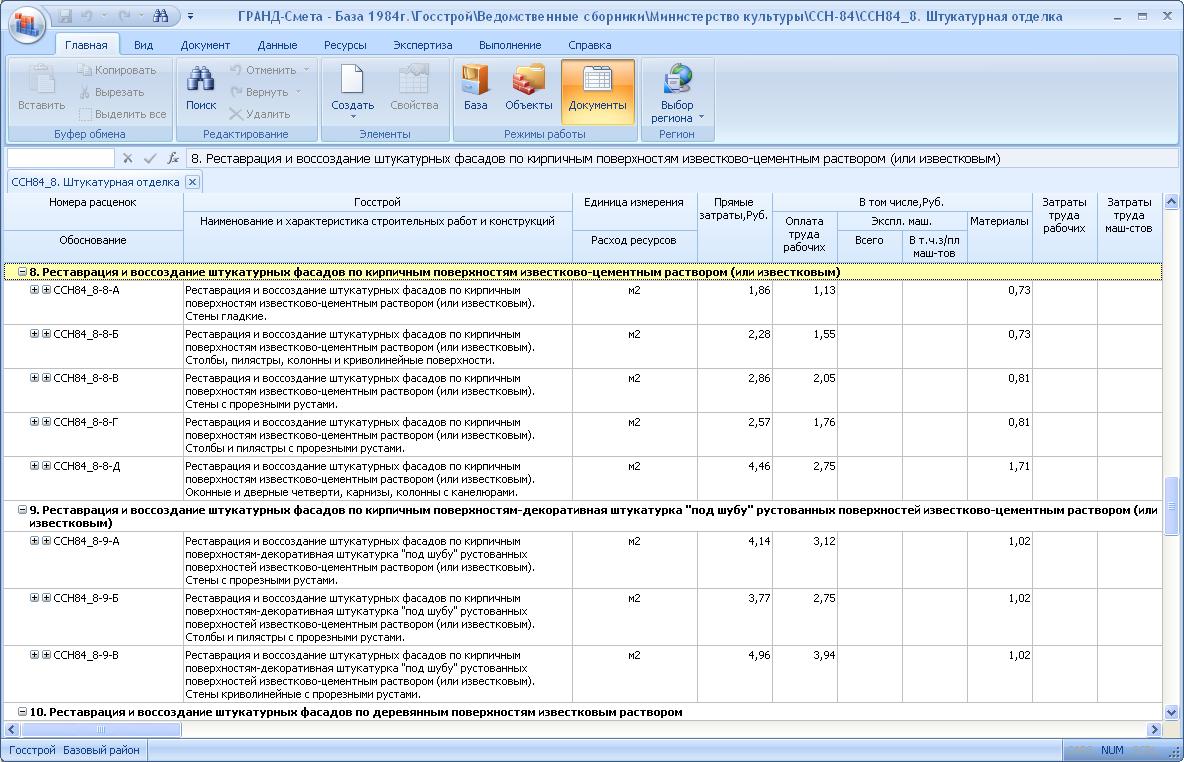Open the Экспертиза ribbon tab
Image resolution: width=1184 pixels, height=762 pixels.
[x=422, y=45]
